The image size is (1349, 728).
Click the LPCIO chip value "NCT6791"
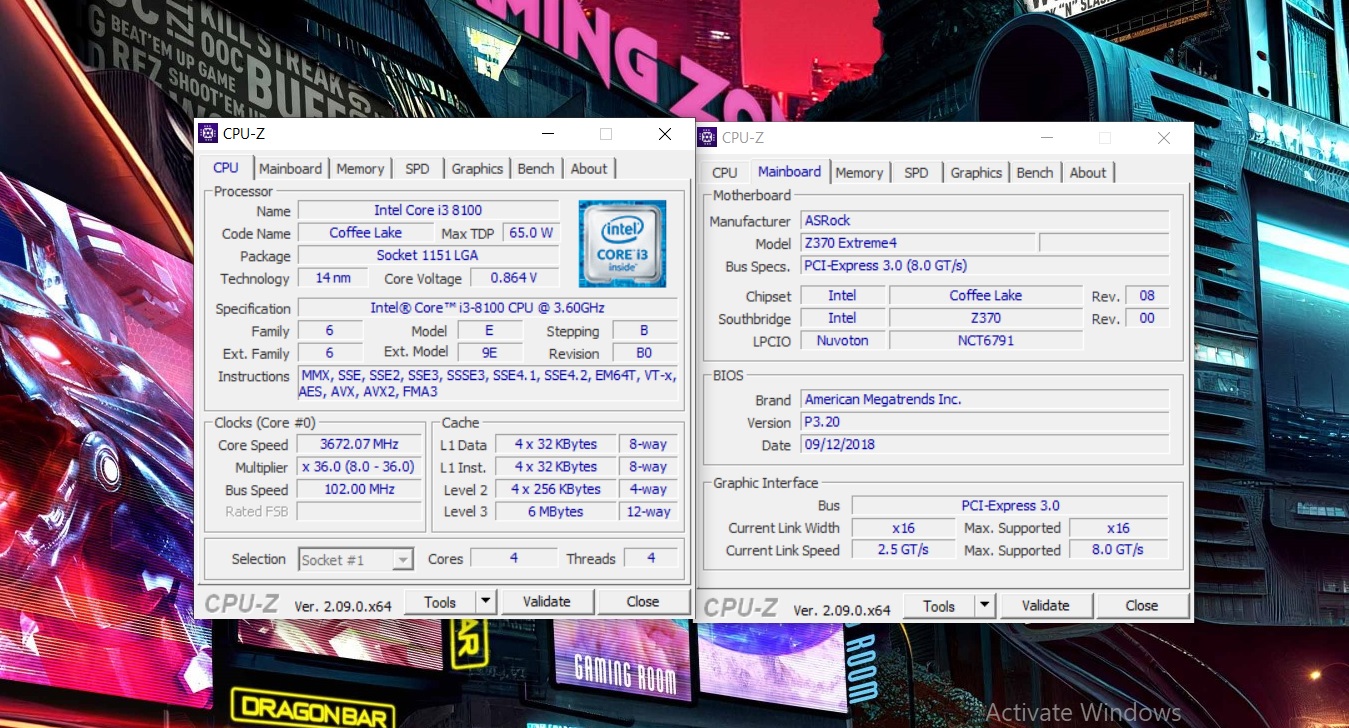click(x=986, y=341)
